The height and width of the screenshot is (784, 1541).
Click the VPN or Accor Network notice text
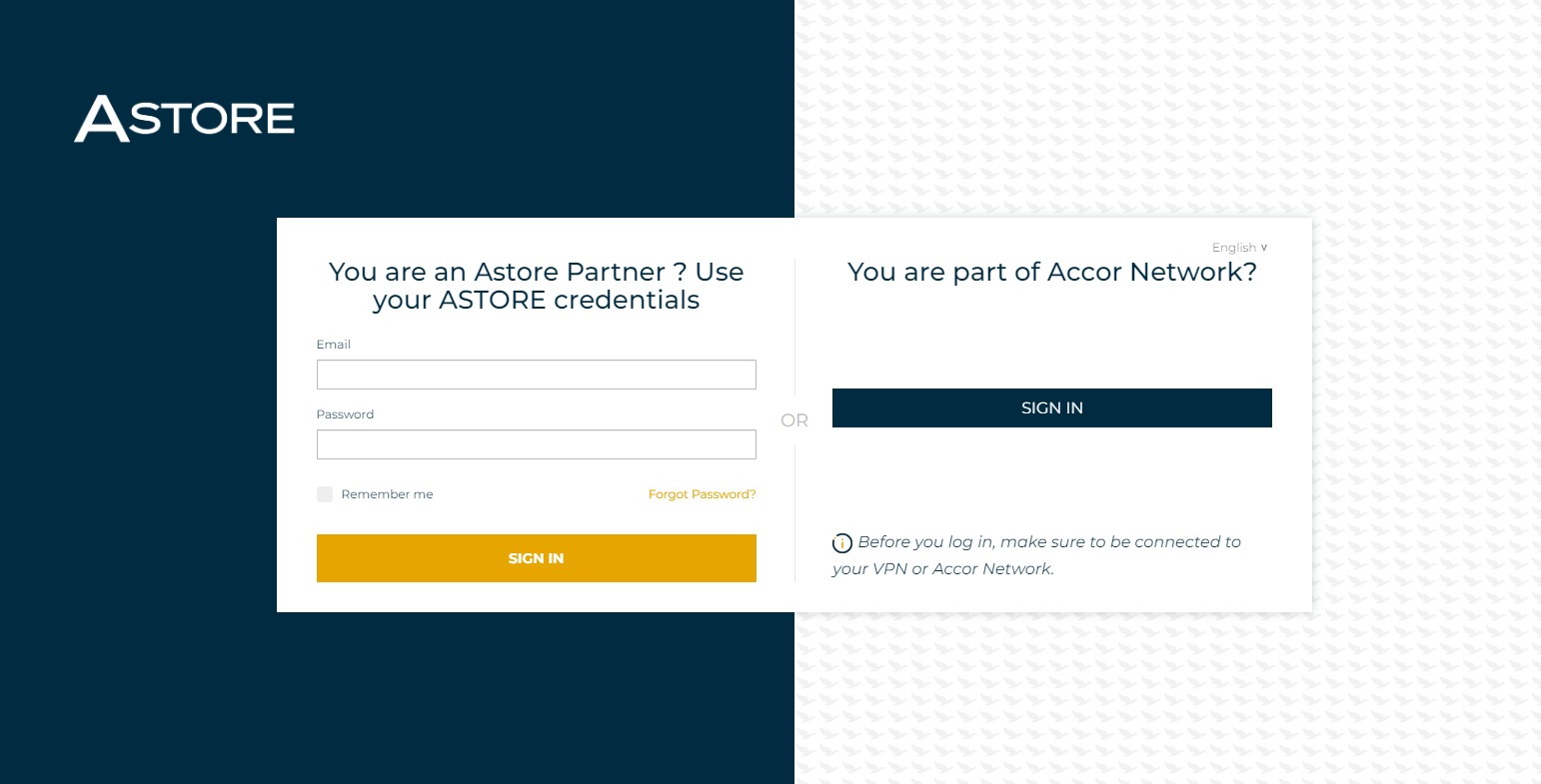pyautogui.click(x=1037, y=555)
